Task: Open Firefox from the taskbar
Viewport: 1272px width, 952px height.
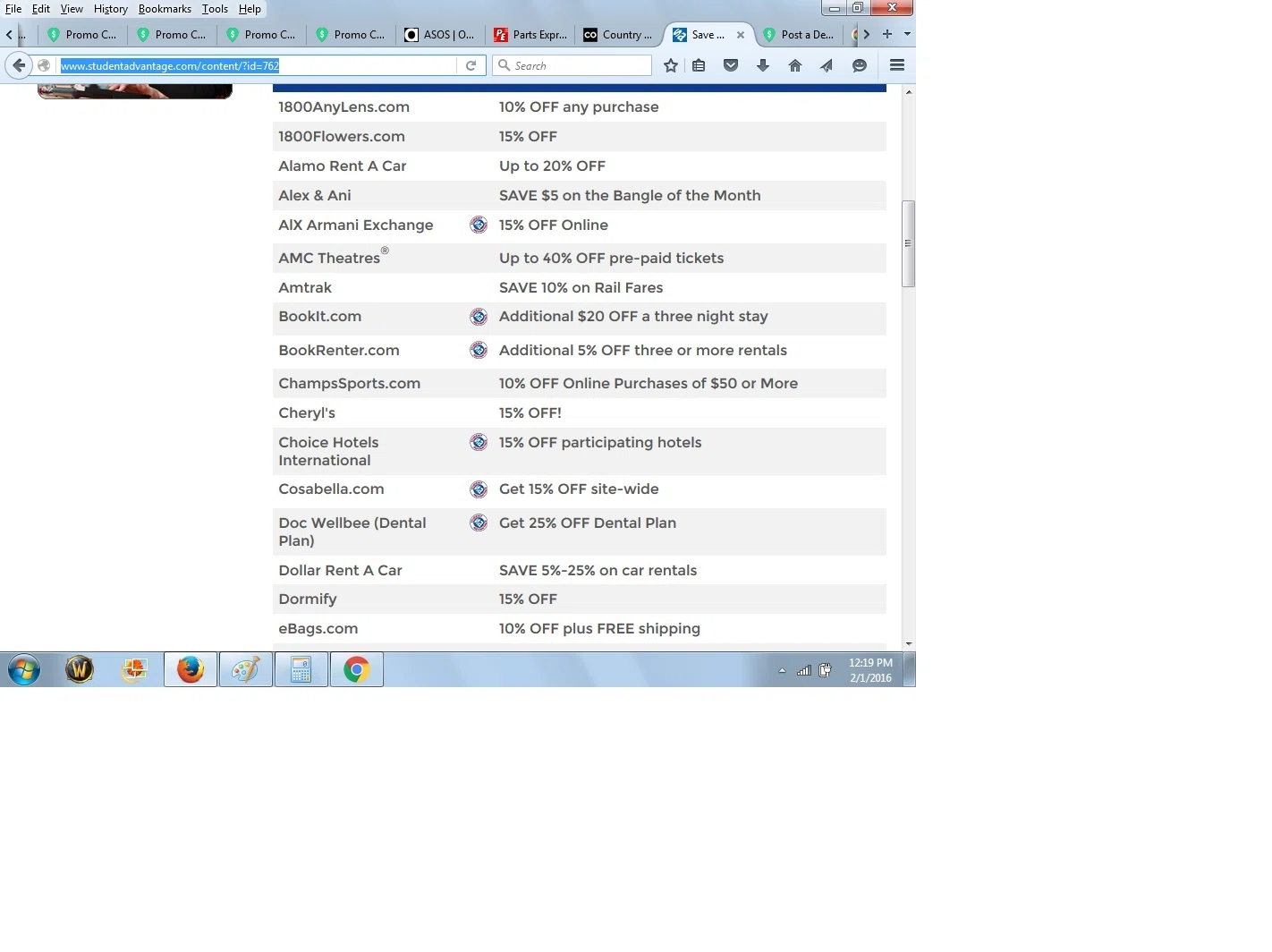Action: point(191,669)
